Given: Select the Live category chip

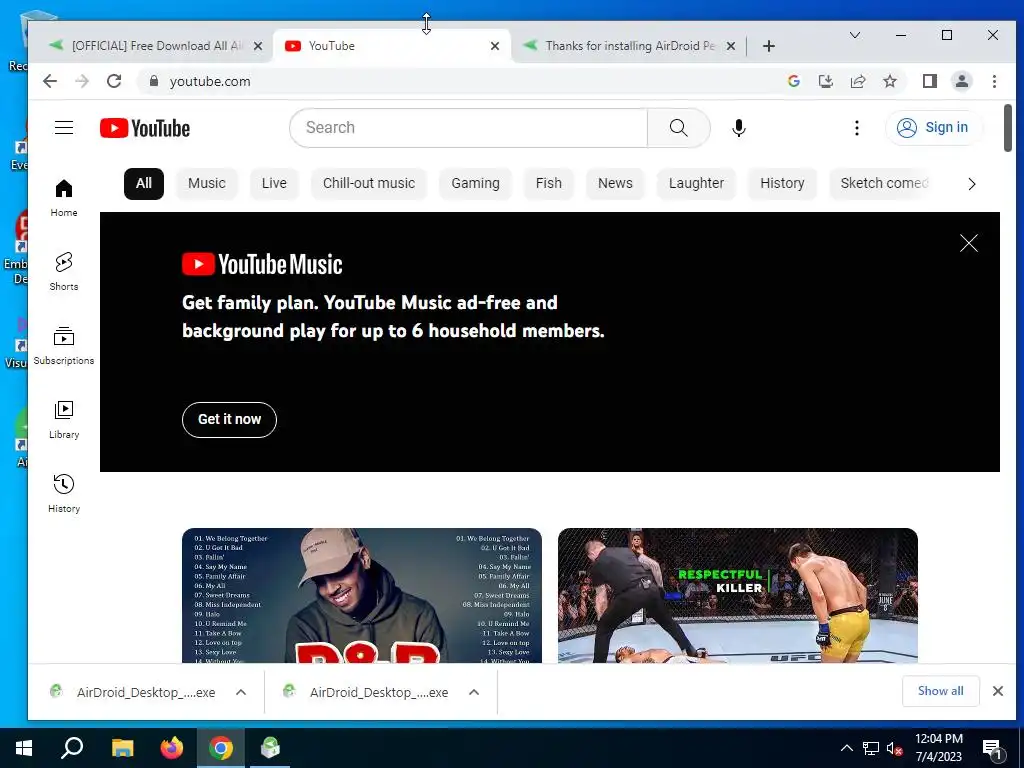Looking at the screenshot, I should (x=274, y=184).
